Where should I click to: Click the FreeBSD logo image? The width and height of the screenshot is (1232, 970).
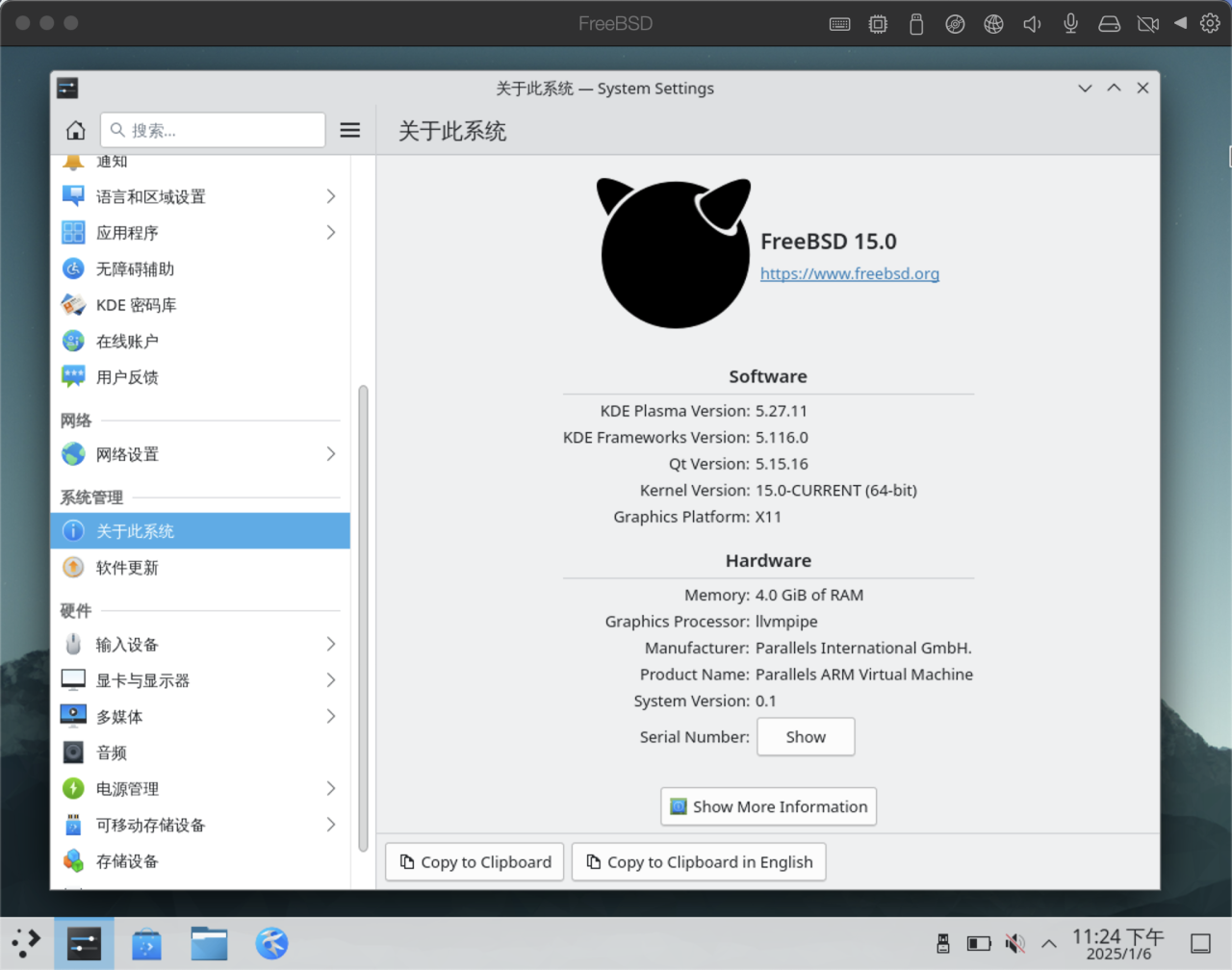click(674, 253)
